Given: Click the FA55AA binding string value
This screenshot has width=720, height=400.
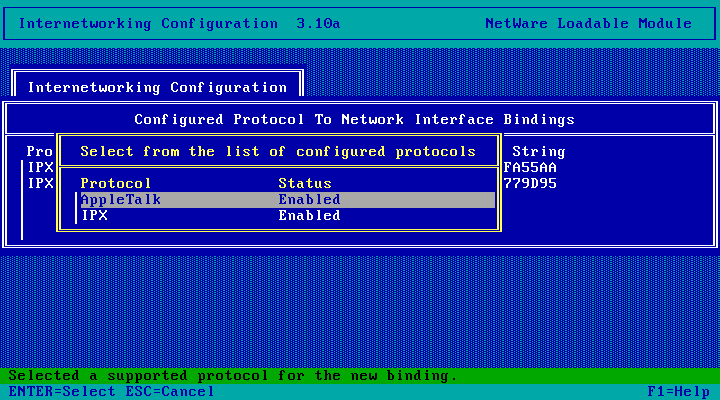Looking at the screenshot, I should pos(530,168).
